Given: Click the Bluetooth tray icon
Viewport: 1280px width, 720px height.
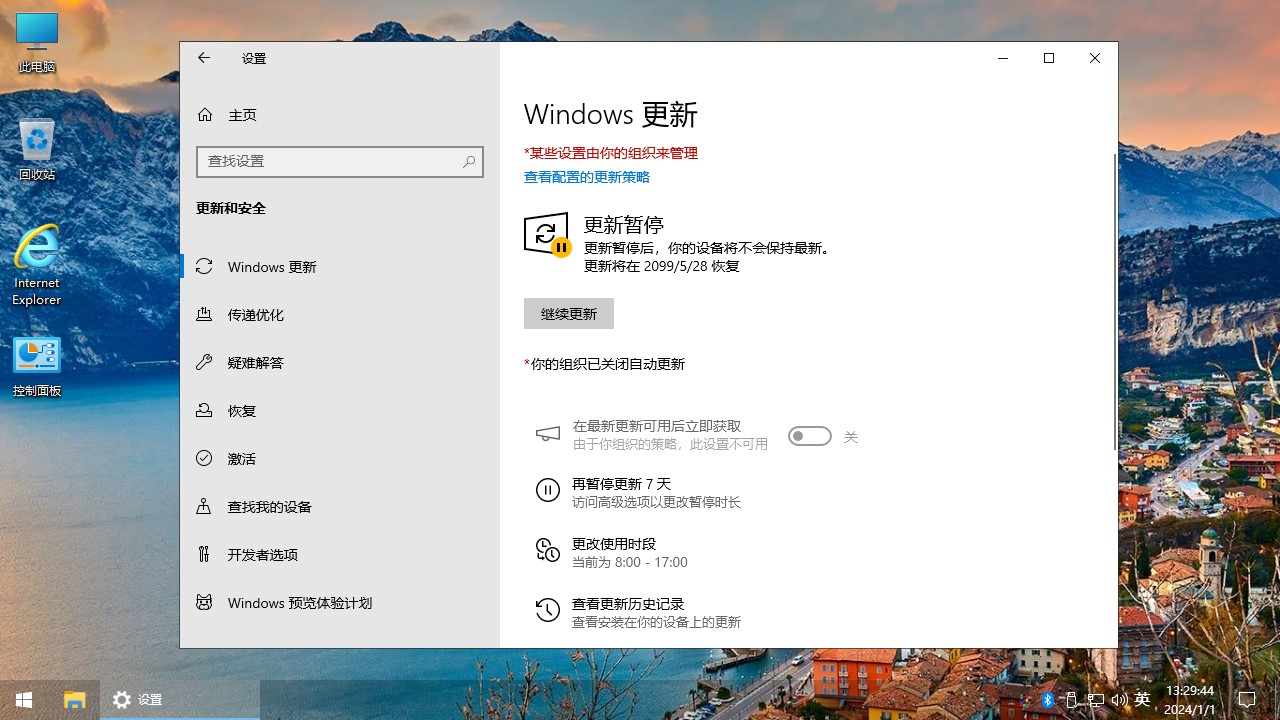Looking at the screenshot, I should [x=1048, y=700].
